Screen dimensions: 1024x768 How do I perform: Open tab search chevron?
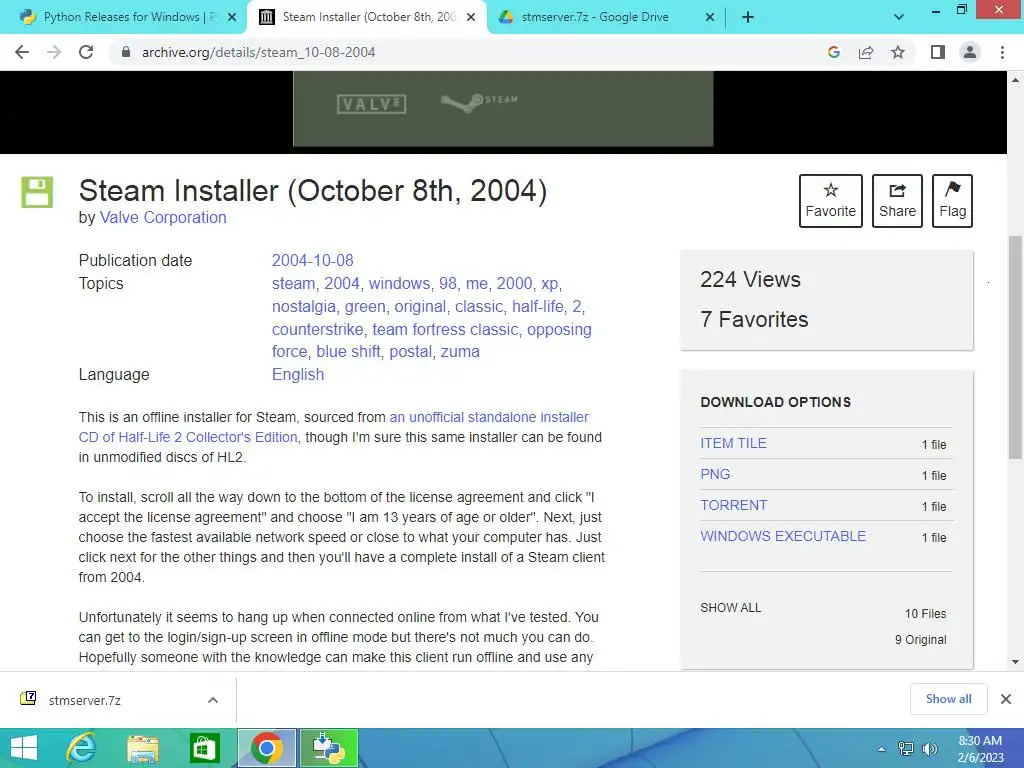tap(899, 17)
